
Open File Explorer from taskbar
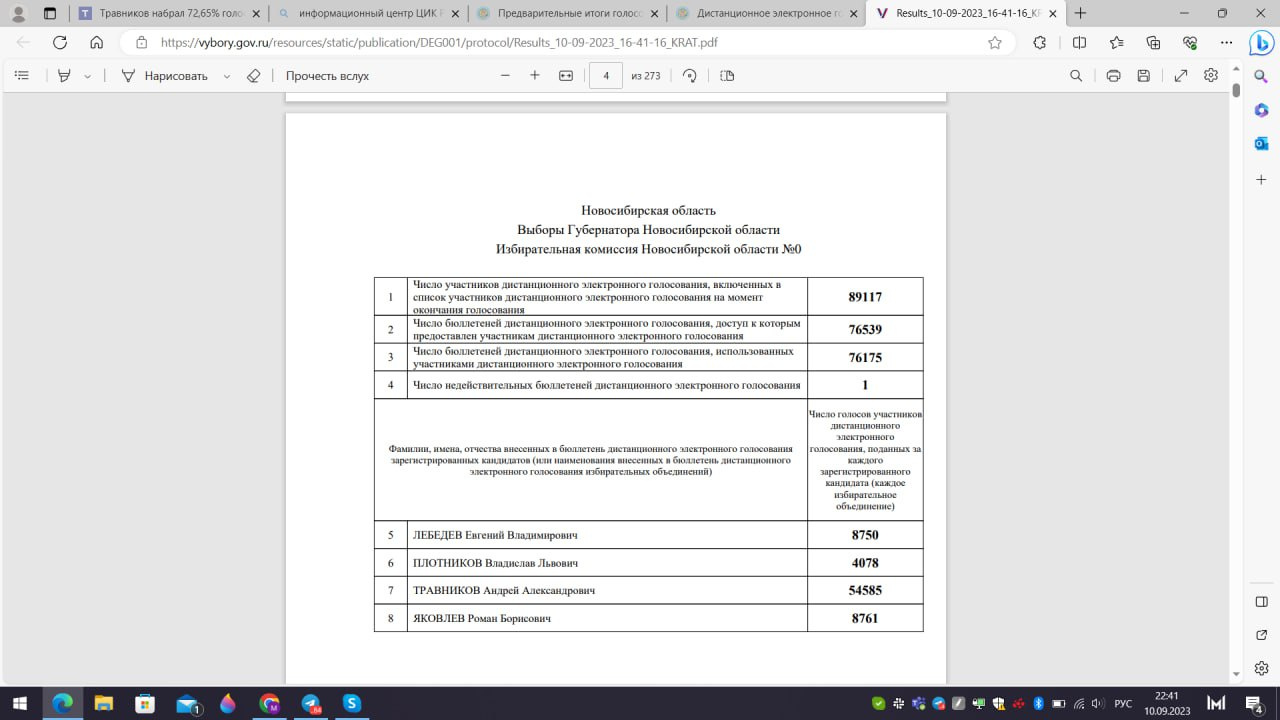pos(104,703)
